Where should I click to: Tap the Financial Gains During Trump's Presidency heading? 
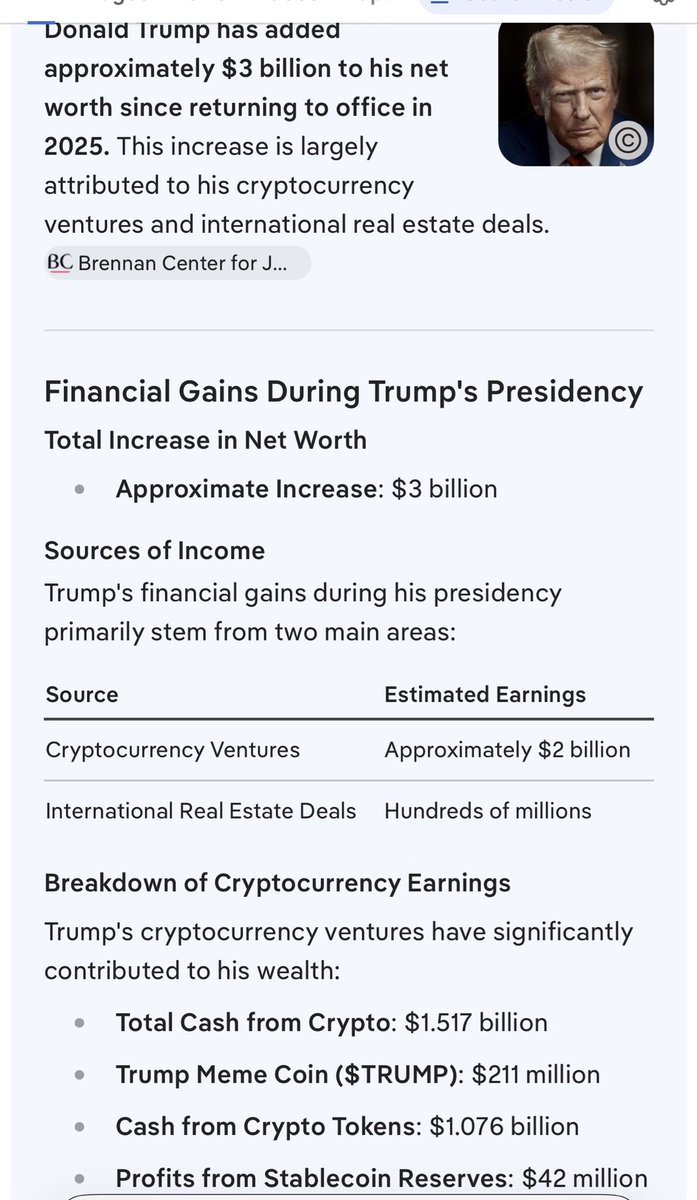[343, 391]
